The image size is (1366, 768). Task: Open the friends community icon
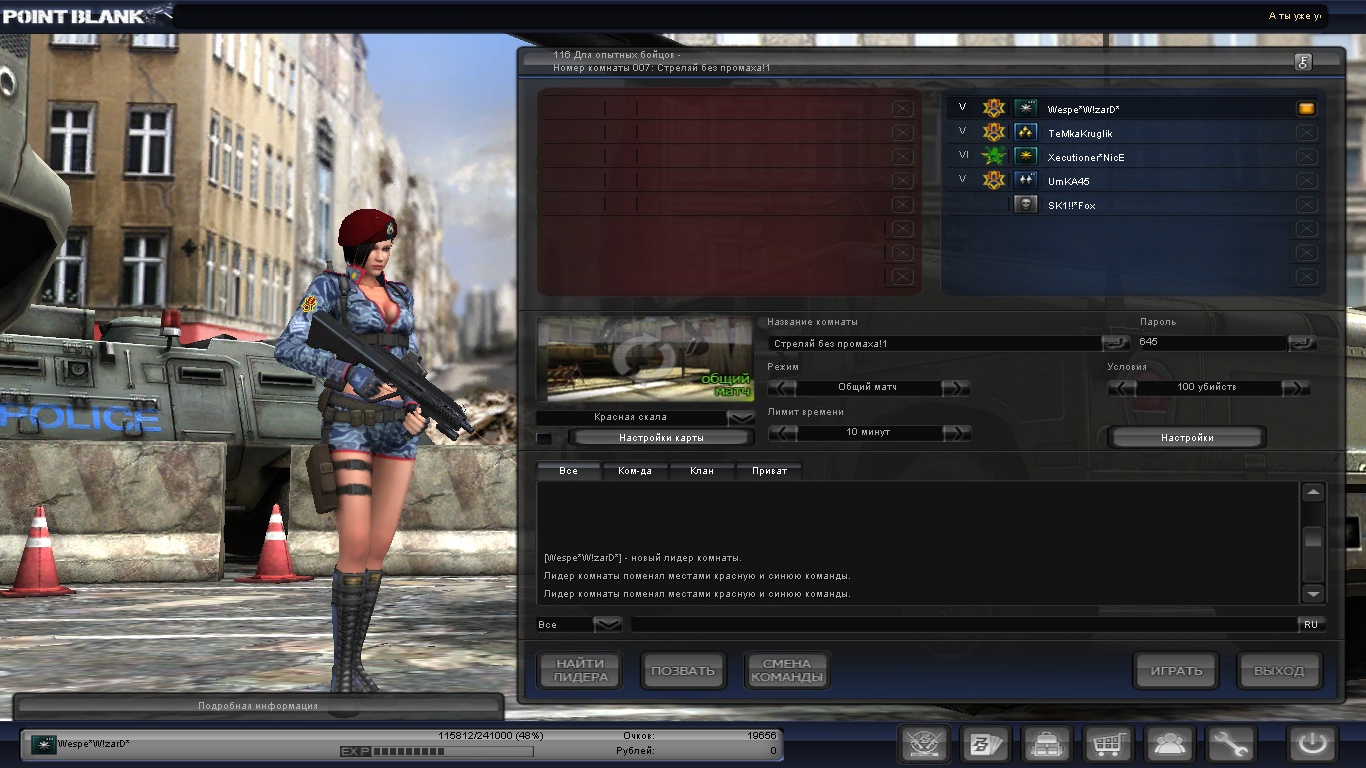[1170, 745]
